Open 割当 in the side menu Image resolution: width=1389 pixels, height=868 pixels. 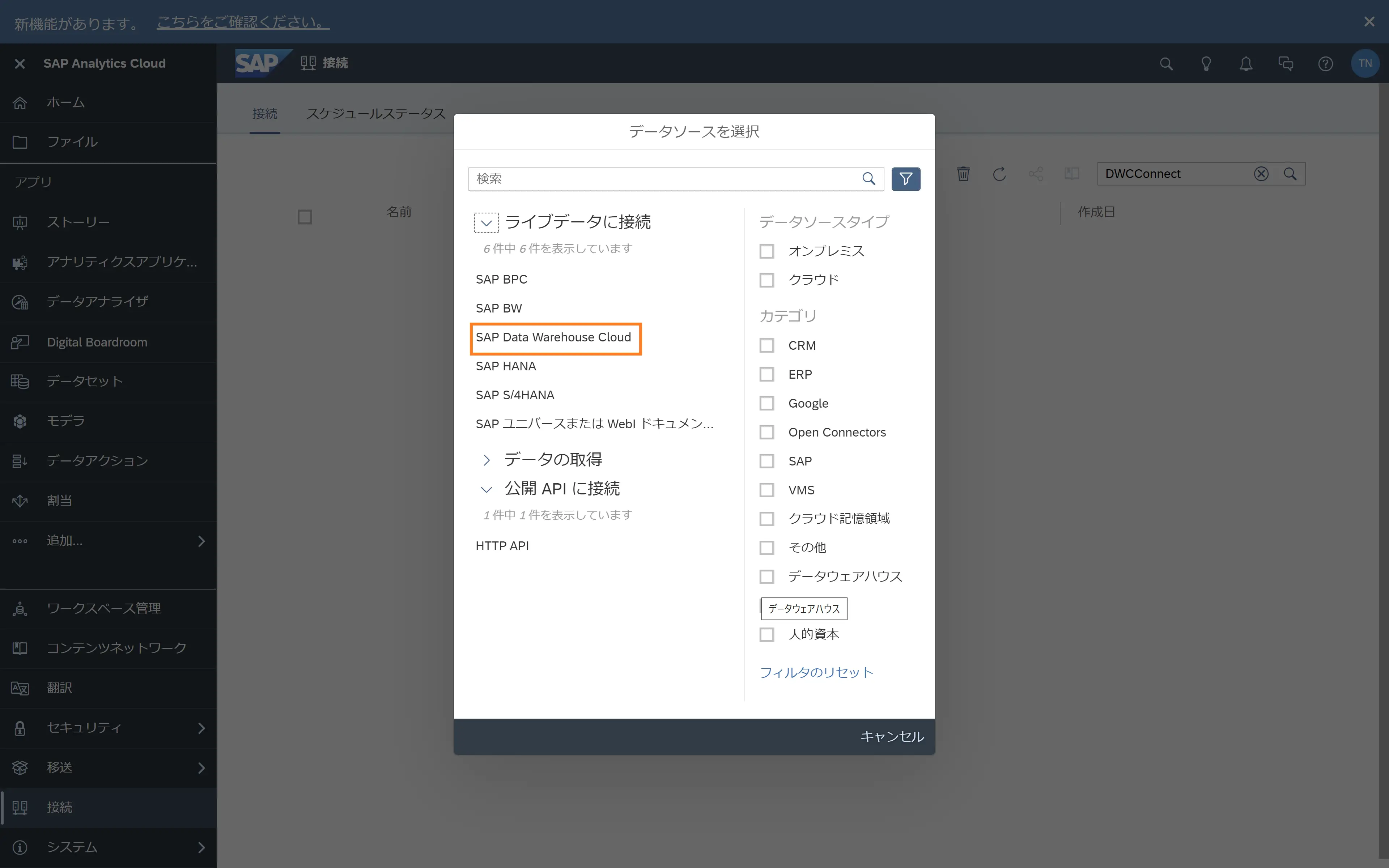pos(109,501)
